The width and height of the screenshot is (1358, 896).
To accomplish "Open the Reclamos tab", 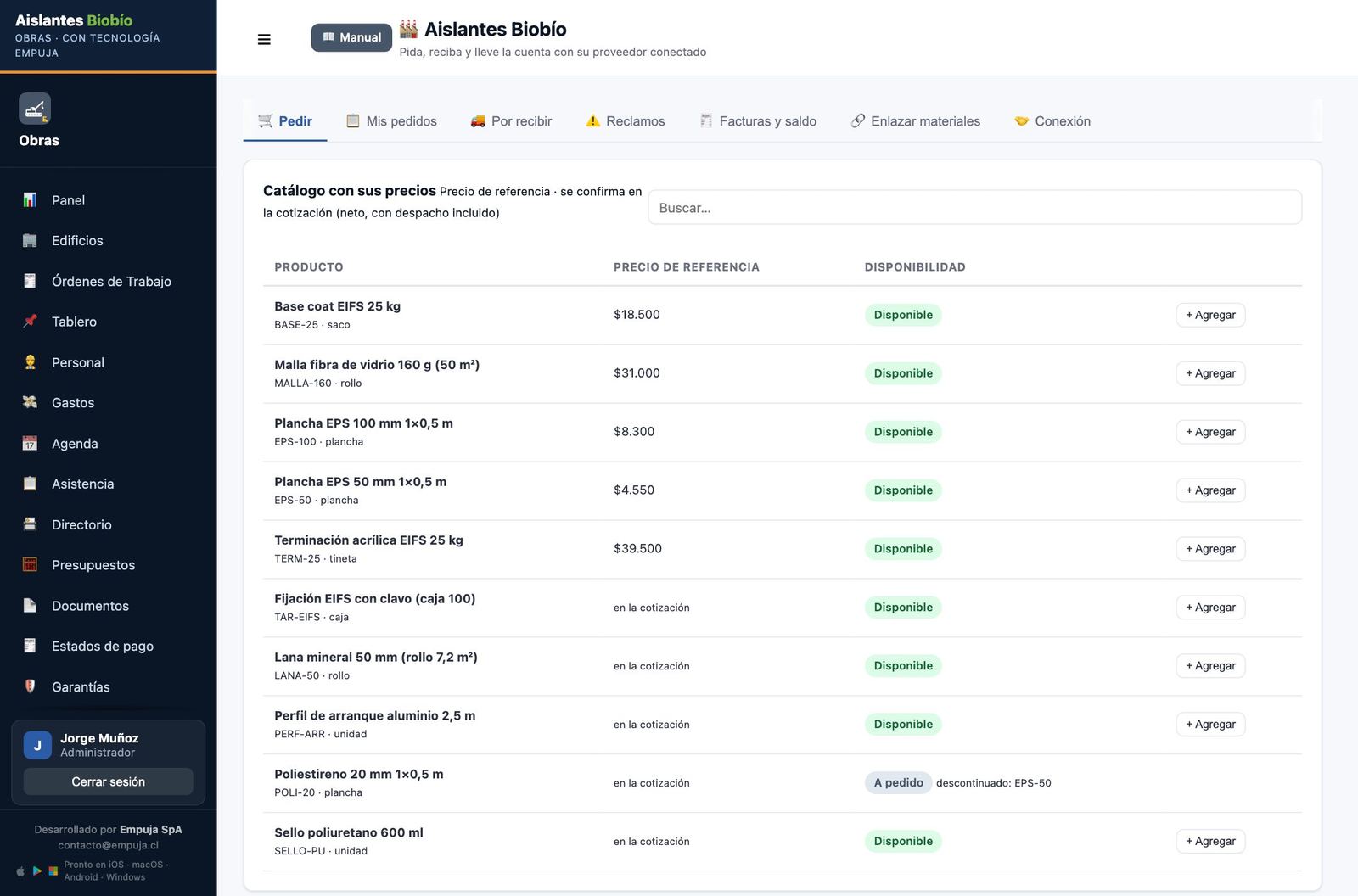I will (x=626, y=121).
